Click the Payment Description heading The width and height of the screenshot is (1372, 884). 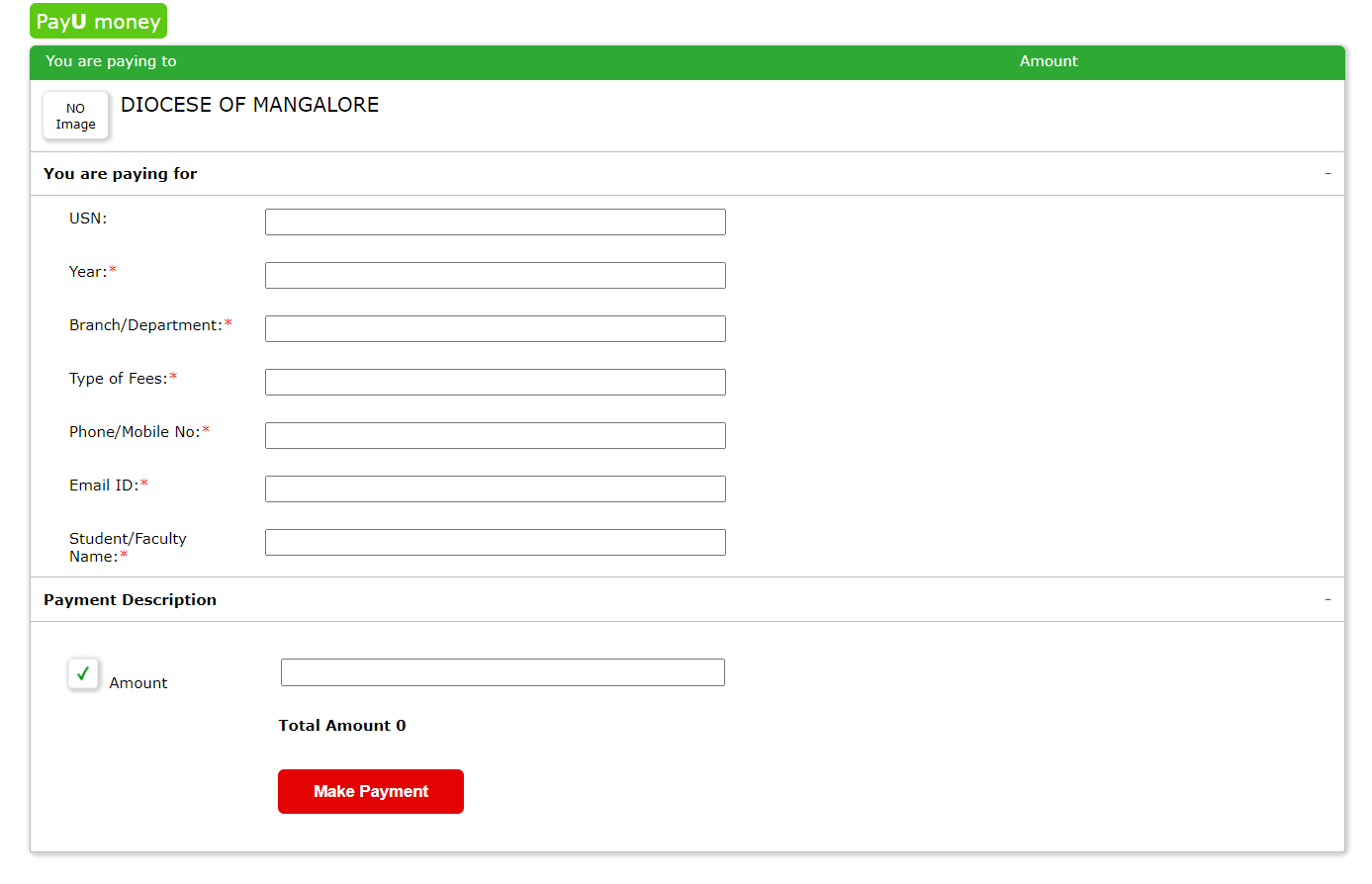pyautogui.click(x=130, y=600)
